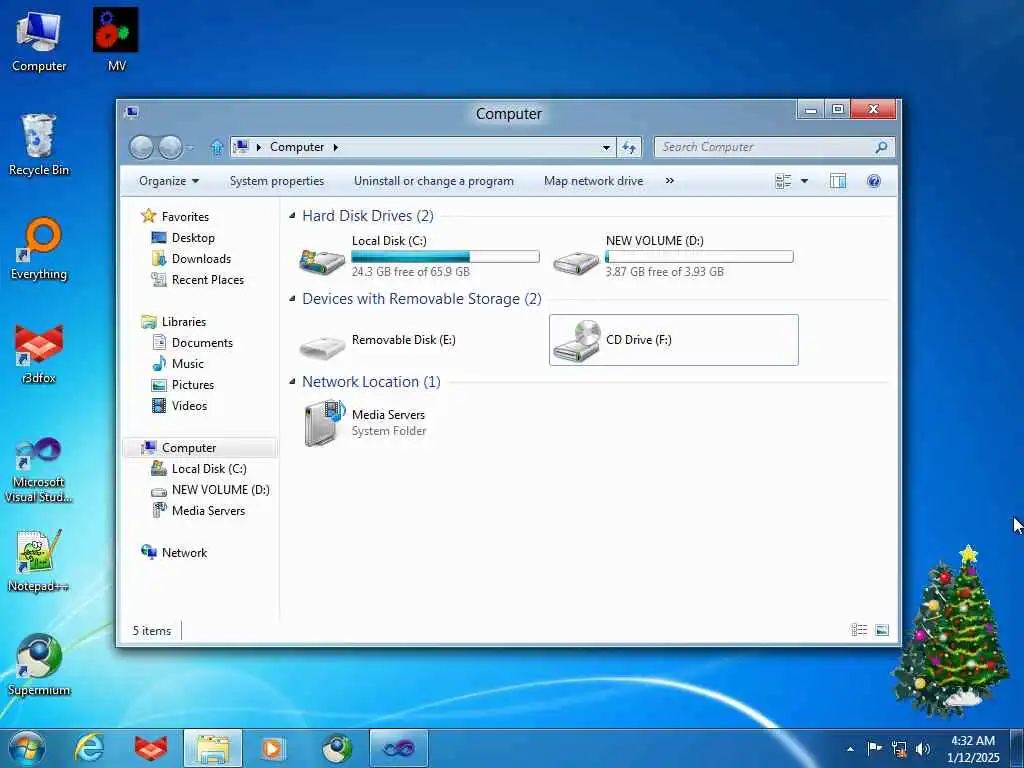Image resolution: width=1024 pixels, height=768 pixels.
Task: Collapse the Hard Disk Drives group
Action: 293,216
